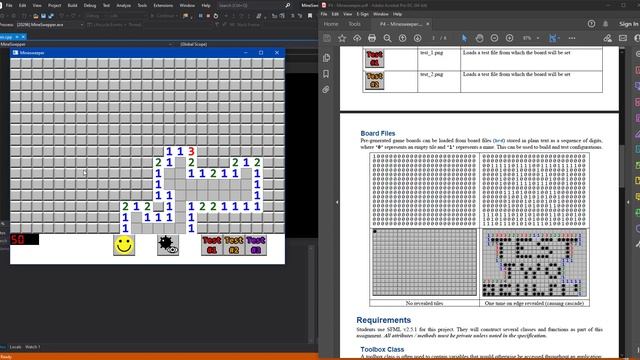Viewport: 640px width, 360px height.
Task: Click the Visual Studio toolbar bookmark icon
Action: point(310,16)
